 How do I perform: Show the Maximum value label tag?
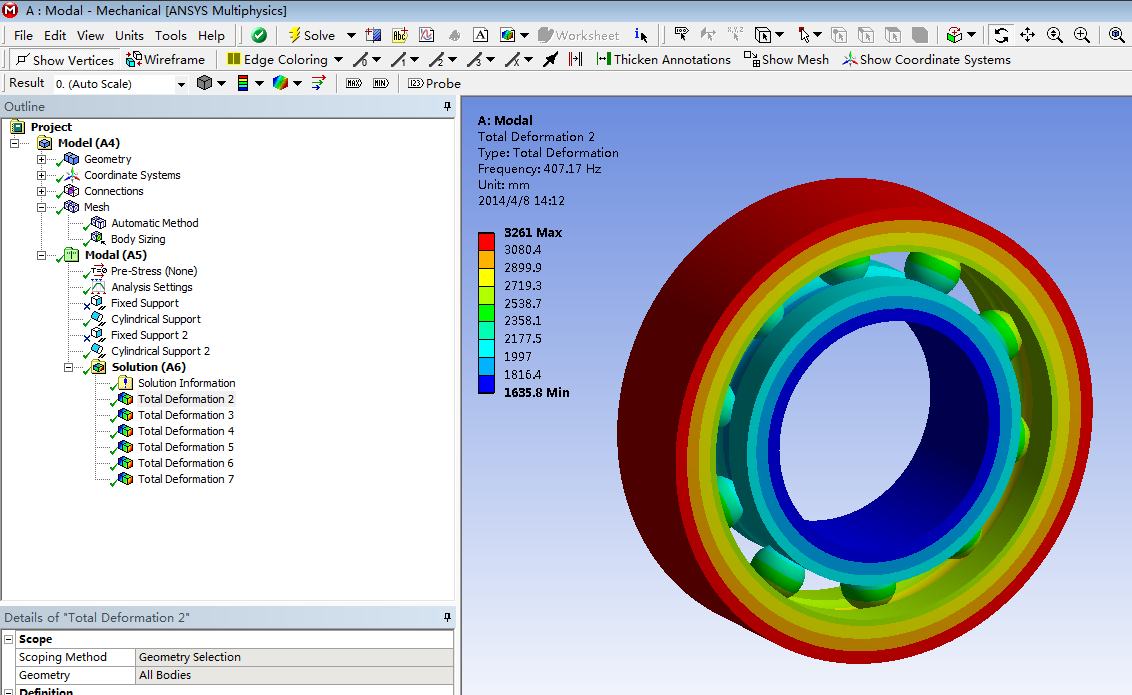(x=354, y=83)
